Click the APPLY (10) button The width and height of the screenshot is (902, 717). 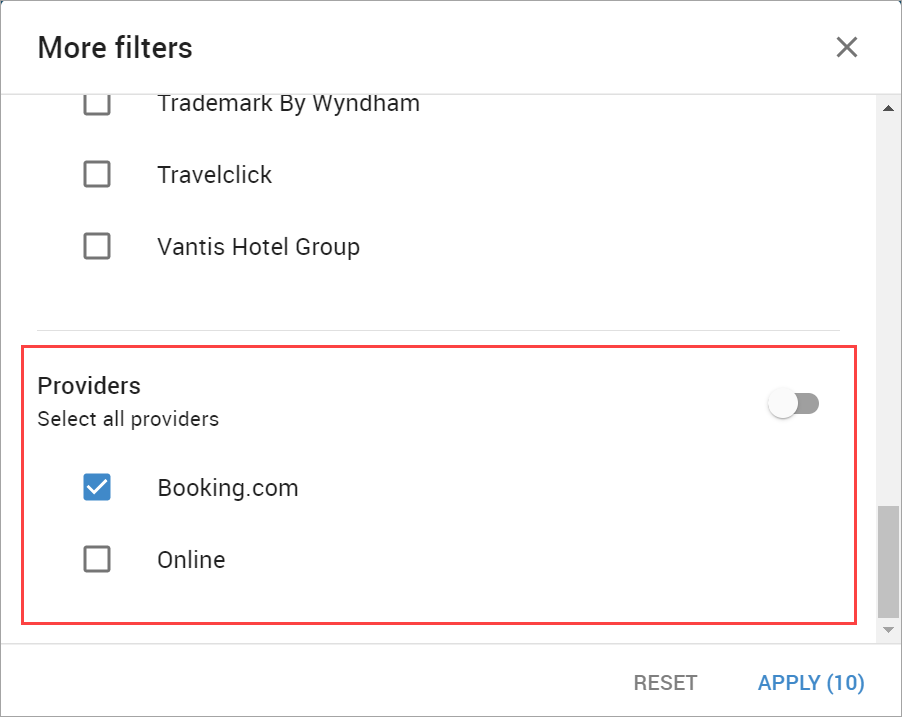pyautogui.click(x=811, y=682)
